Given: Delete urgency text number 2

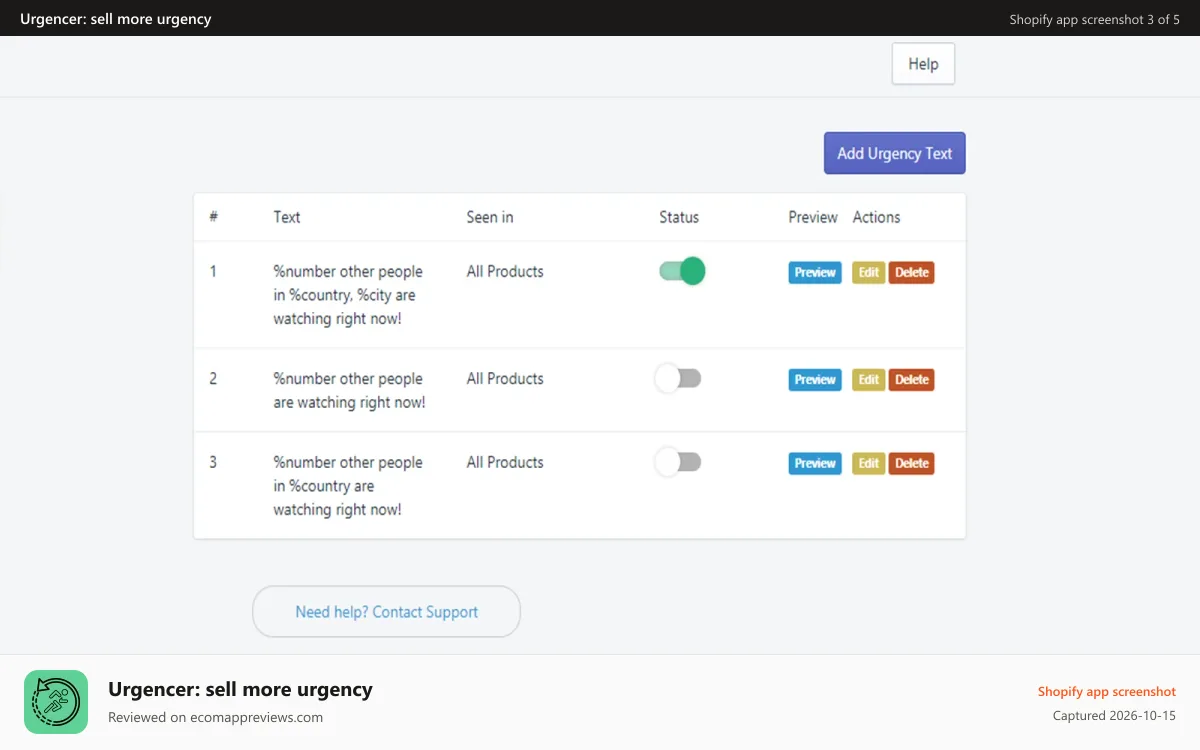Looking at the screenshot, I should pos(911,380).
